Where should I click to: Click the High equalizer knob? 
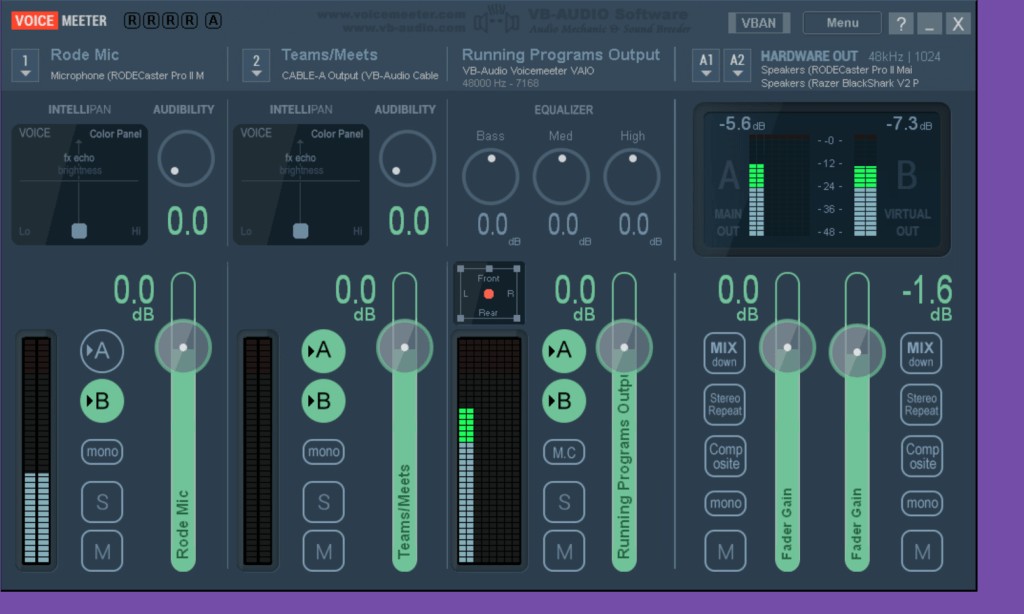632,176
